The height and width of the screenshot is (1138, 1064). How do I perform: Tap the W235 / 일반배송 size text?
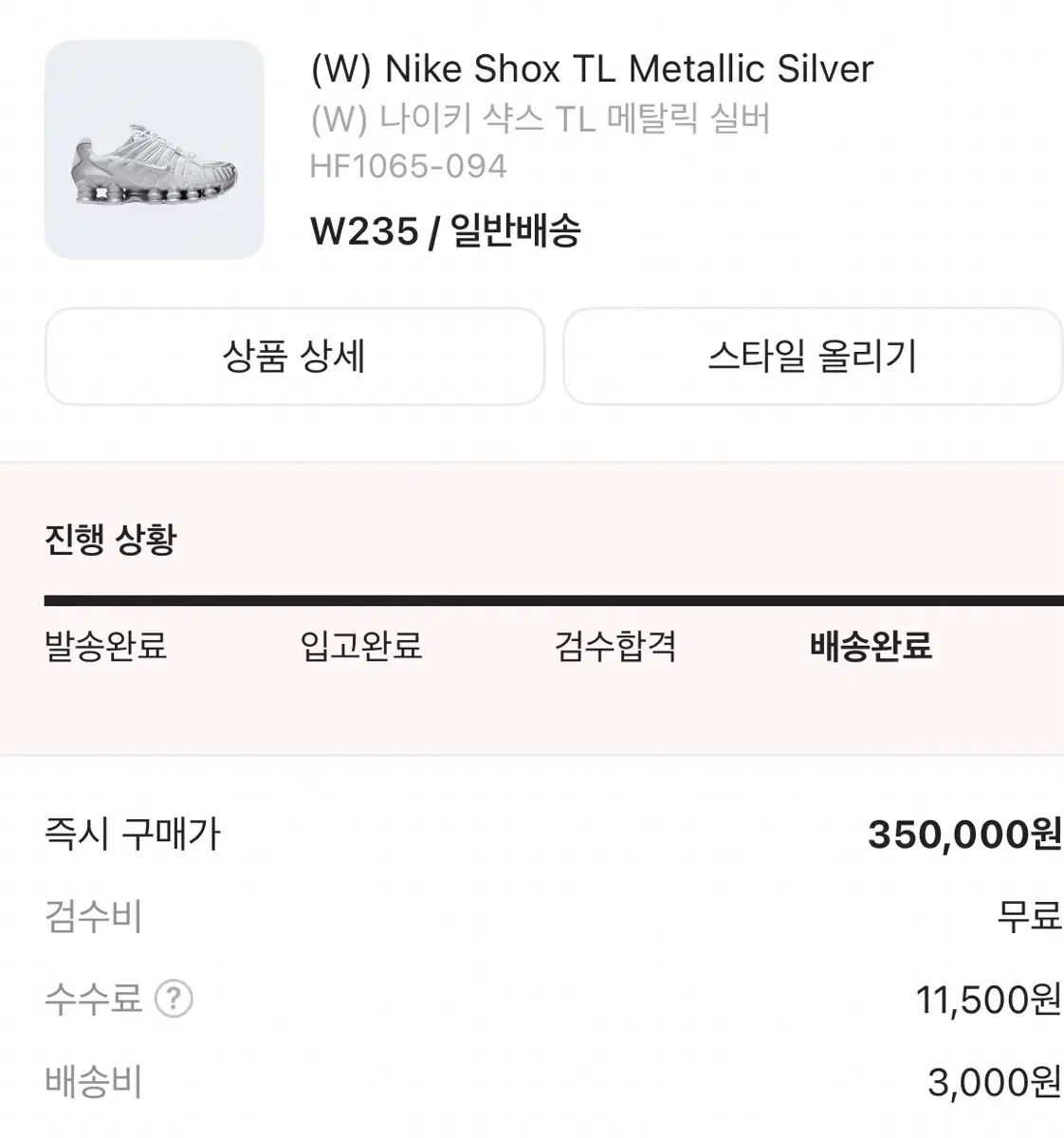point(446,230)
